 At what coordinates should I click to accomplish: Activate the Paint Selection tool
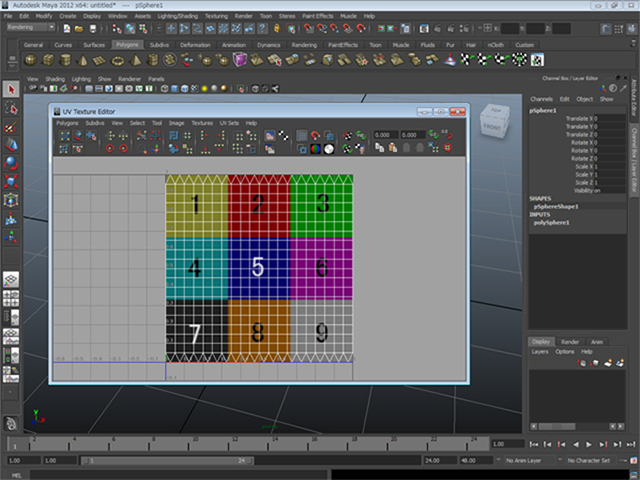point(11,127)
